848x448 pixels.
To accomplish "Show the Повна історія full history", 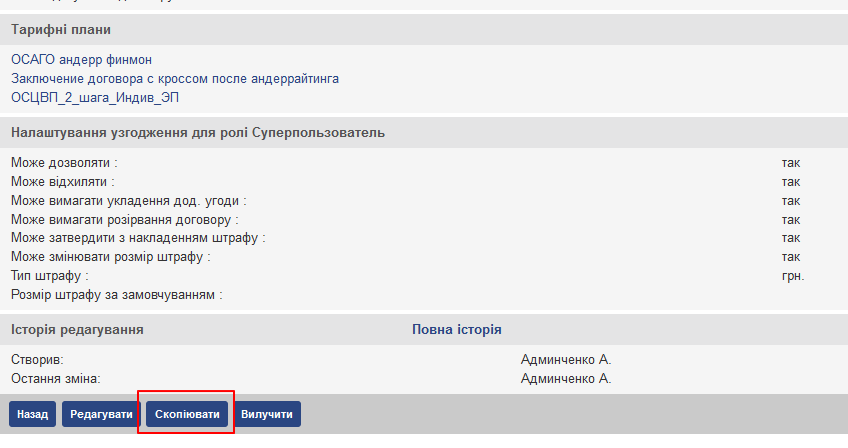I will point(457,329).
